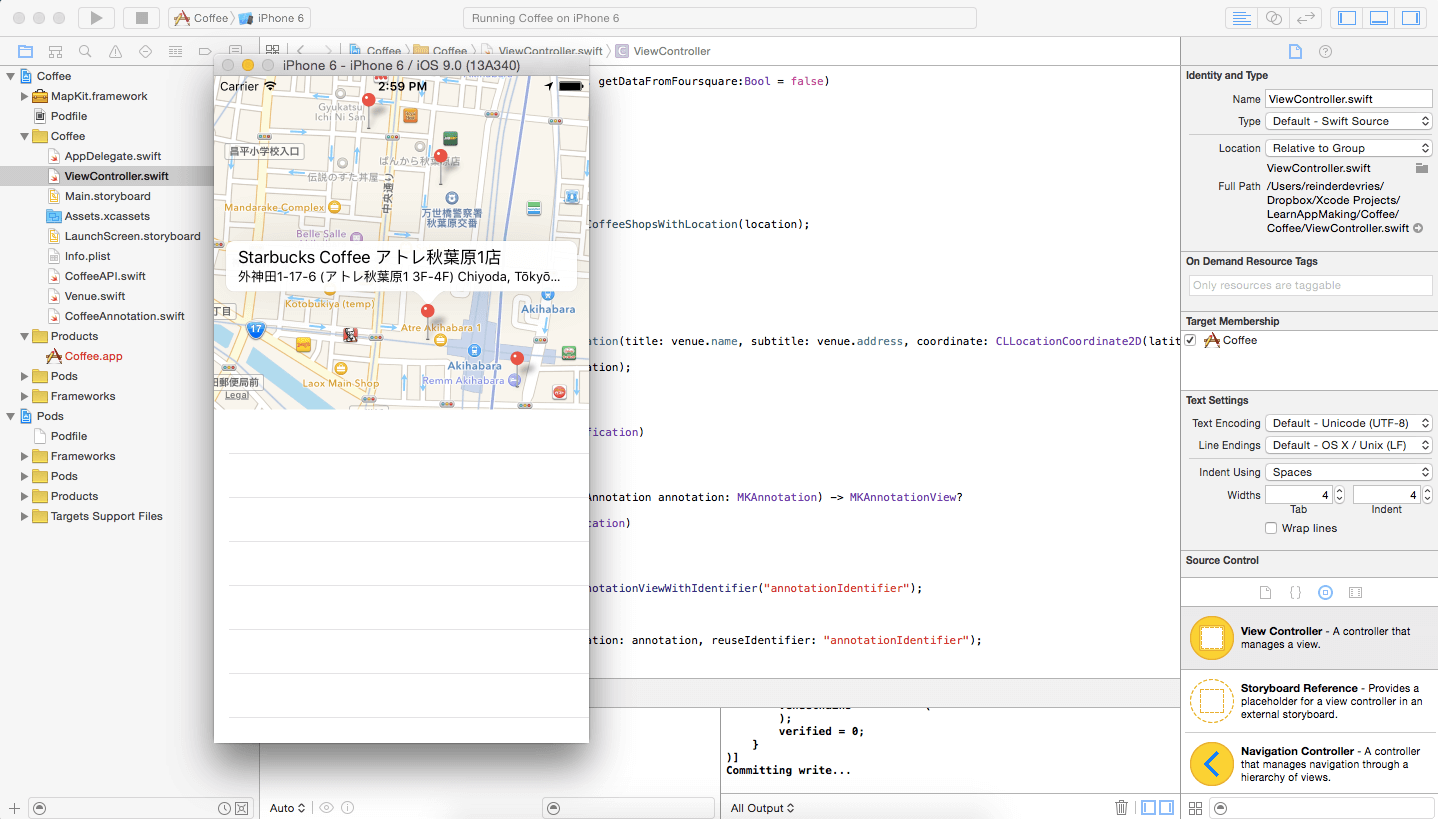Viewport: 1438px width, 819px height.
Task: Tap Starbucks Coffee callout in simulator map
Action: 401,266
